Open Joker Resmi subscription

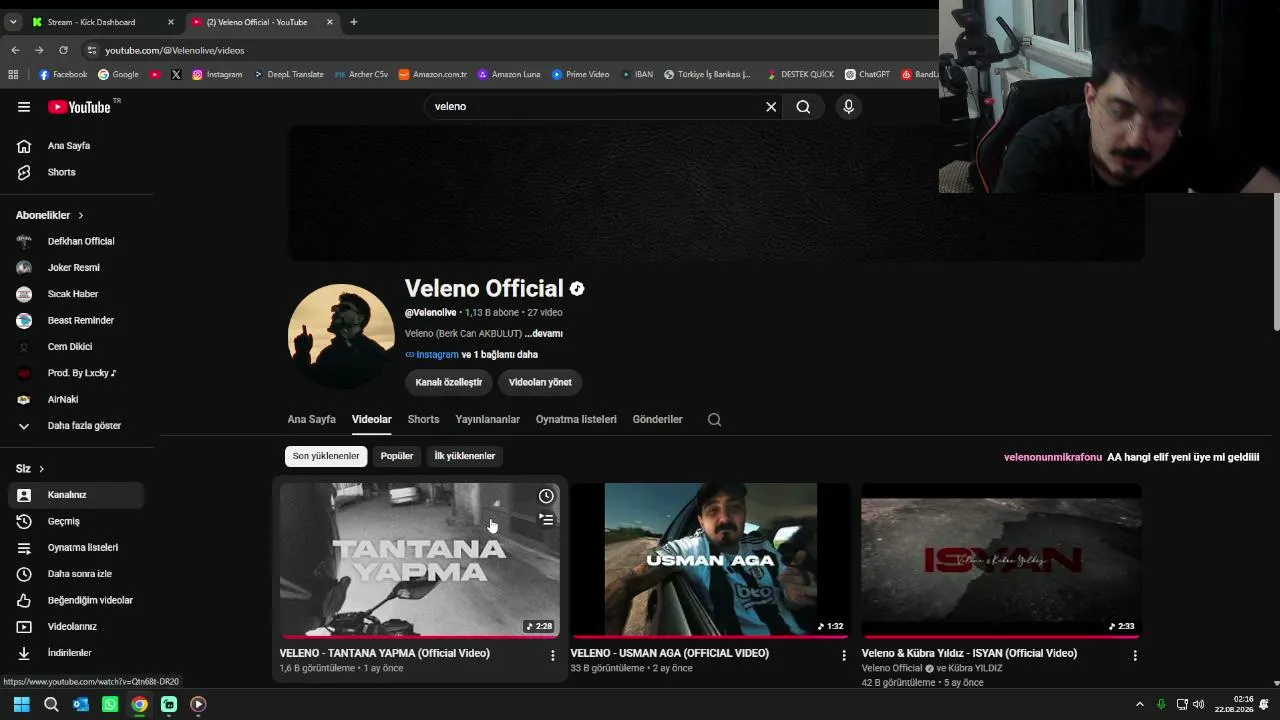[x=76, y=268]
